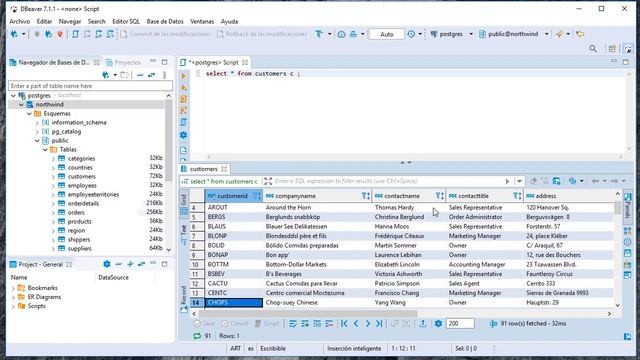Click the refresh icon beside count 91
Screen dimensions: 640x360
[197, 336]
